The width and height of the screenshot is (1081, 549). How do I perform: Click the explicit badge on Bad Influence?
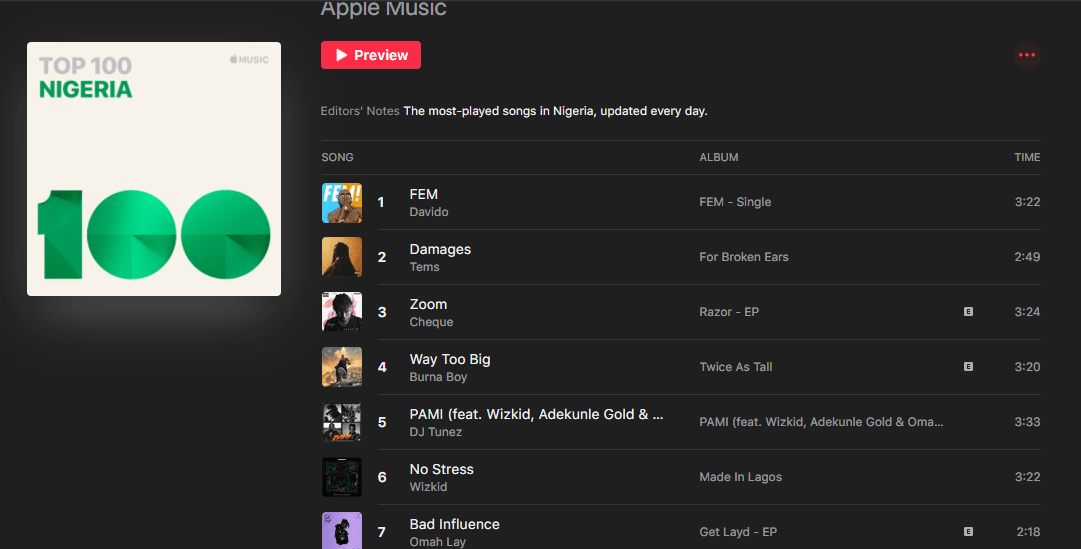coord(968,532)
